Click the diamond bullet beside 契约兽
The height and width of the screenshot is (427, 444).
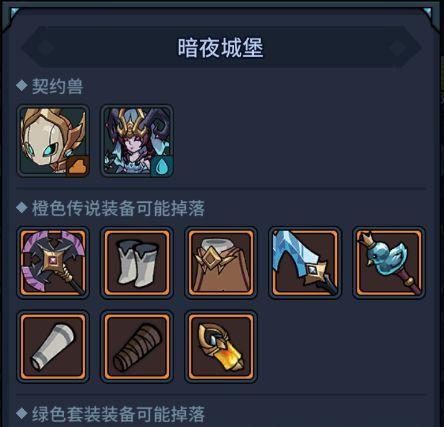pyautogui.click(x=22, y=86)
